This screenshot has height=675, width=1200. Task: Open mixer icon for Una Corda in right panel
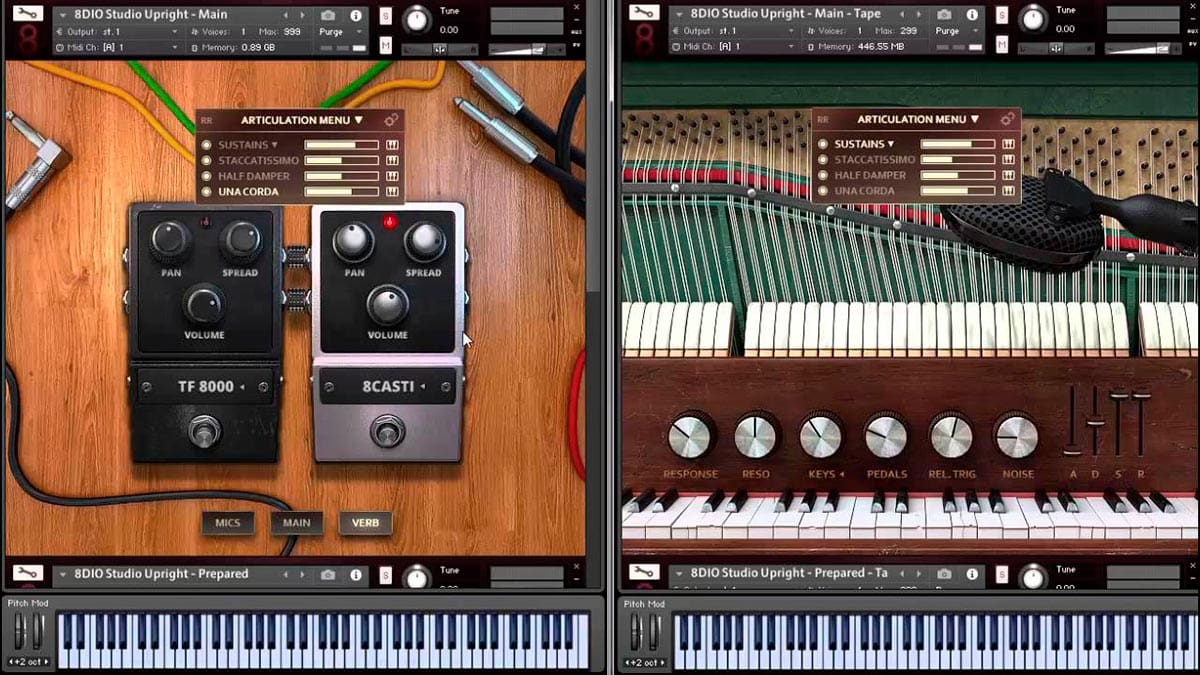(x=1008, y=190)
